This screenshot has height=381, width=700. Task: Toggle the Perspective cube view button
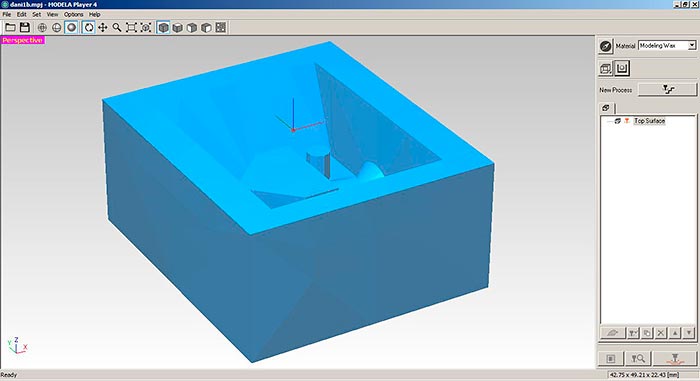point(163,28)
